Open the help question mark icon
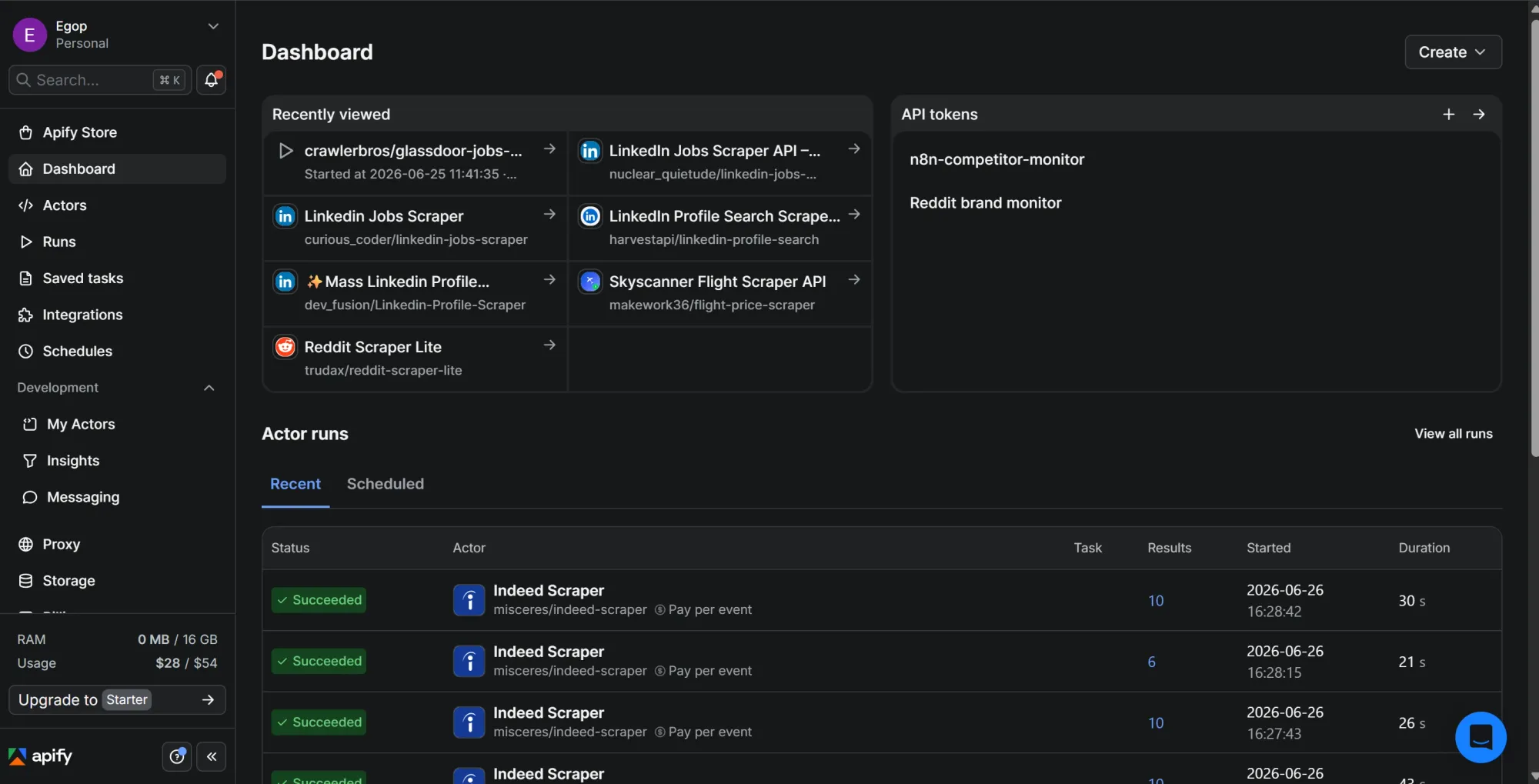 pos(177,756)
